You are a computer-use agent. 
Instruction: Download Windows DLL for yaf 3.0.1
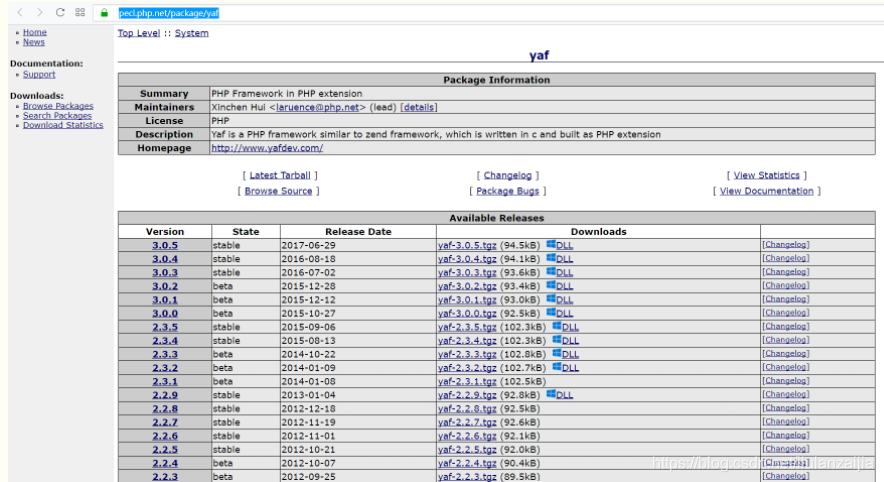tap(560, 300)
